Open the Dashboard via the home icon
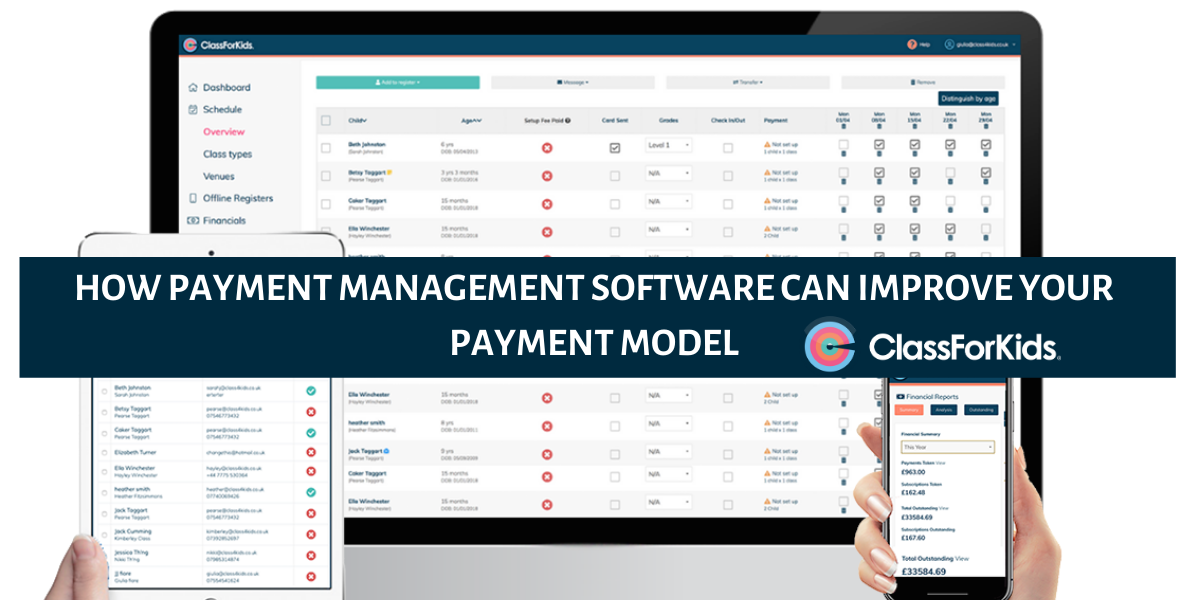The width and height of the screenshot is (1200, 600). point(191,88)
